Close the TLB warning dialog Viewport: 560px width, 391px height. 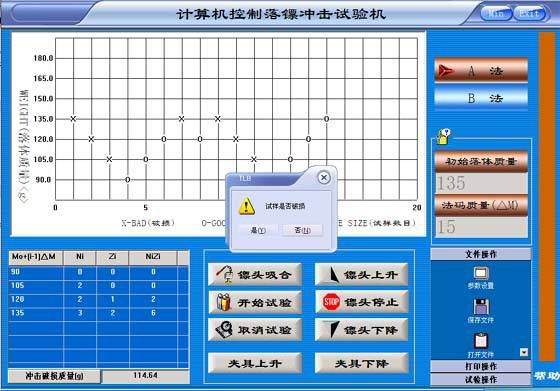[x=324, y=177]
